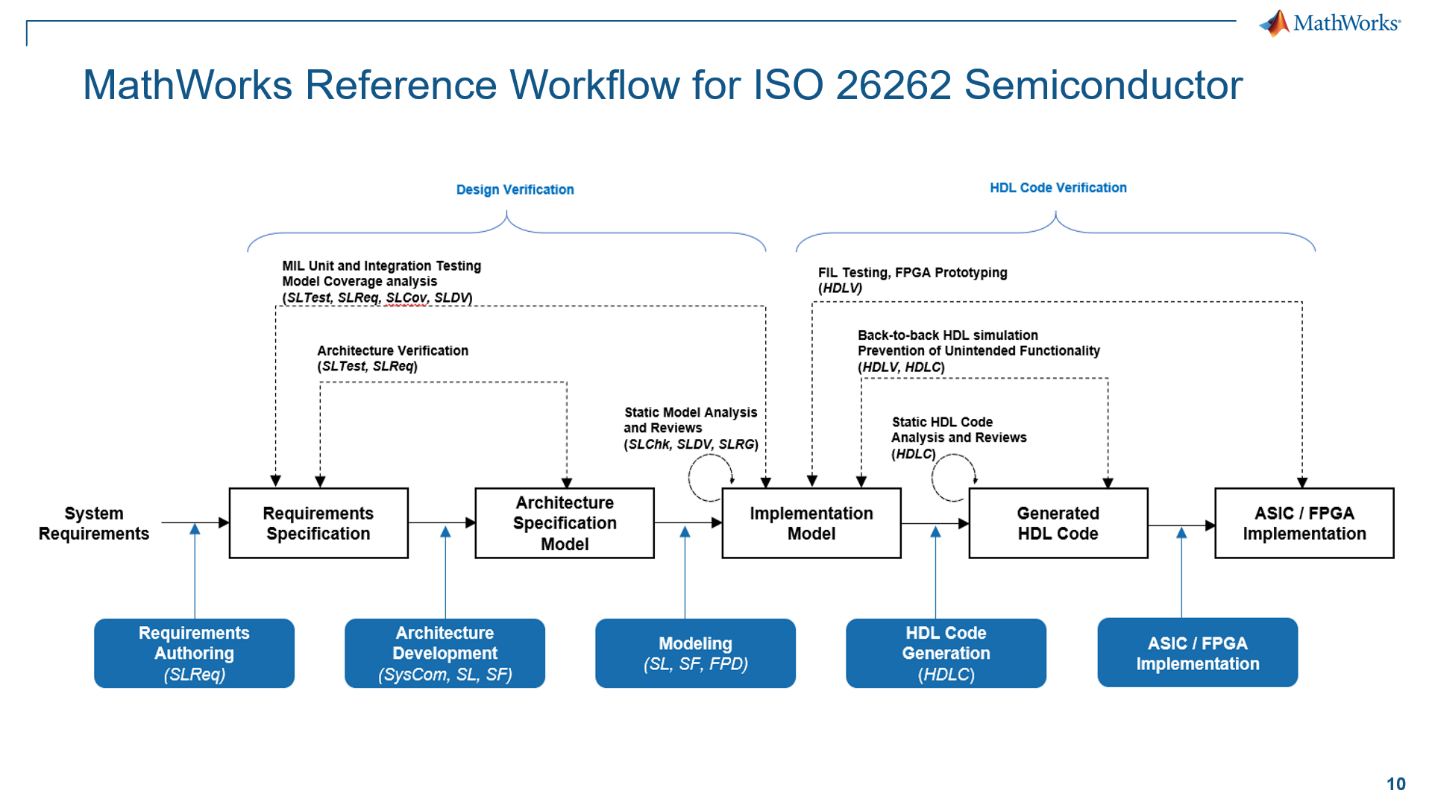Click the System Requirements label
Image resolution: width=1432 pixels, height=805 pixels.
point(94,523)
